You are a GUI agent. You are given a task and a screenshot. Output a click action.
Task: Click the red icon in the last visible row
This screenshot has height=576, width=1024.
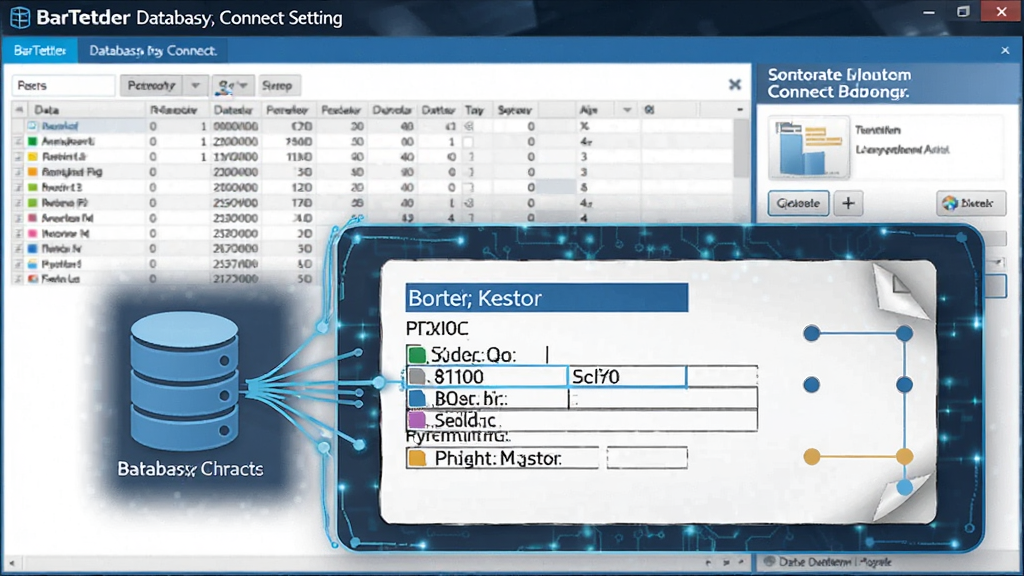coord(32,279)
